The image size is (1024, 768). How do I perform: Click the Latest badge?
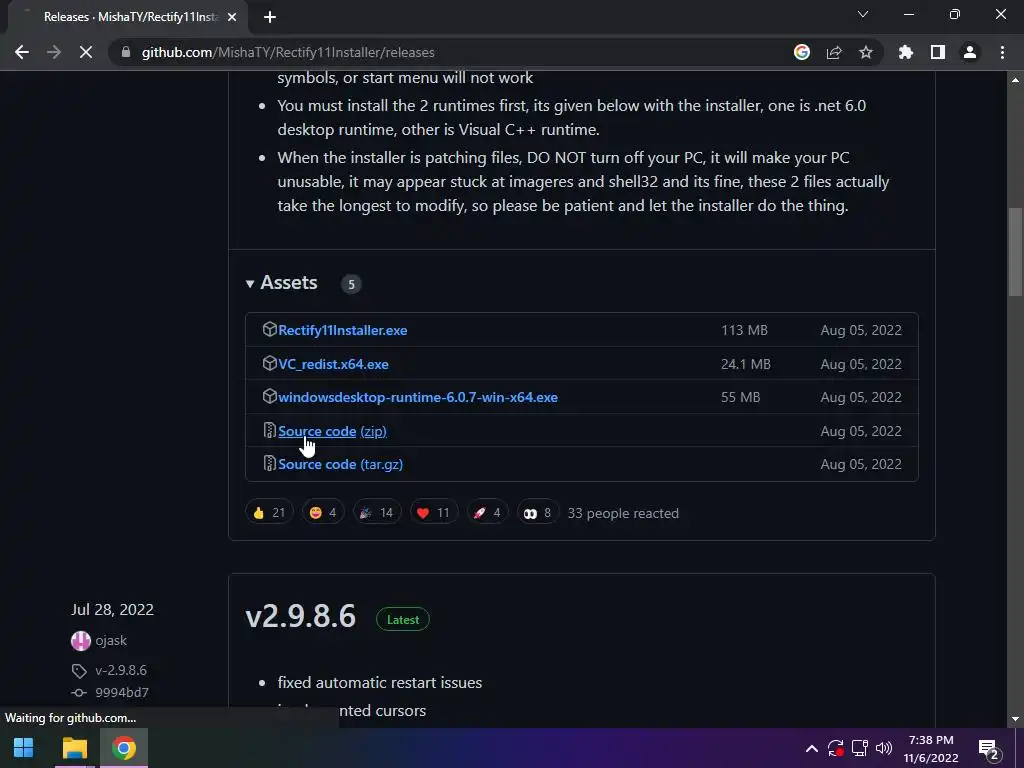(x=403, y=619)
